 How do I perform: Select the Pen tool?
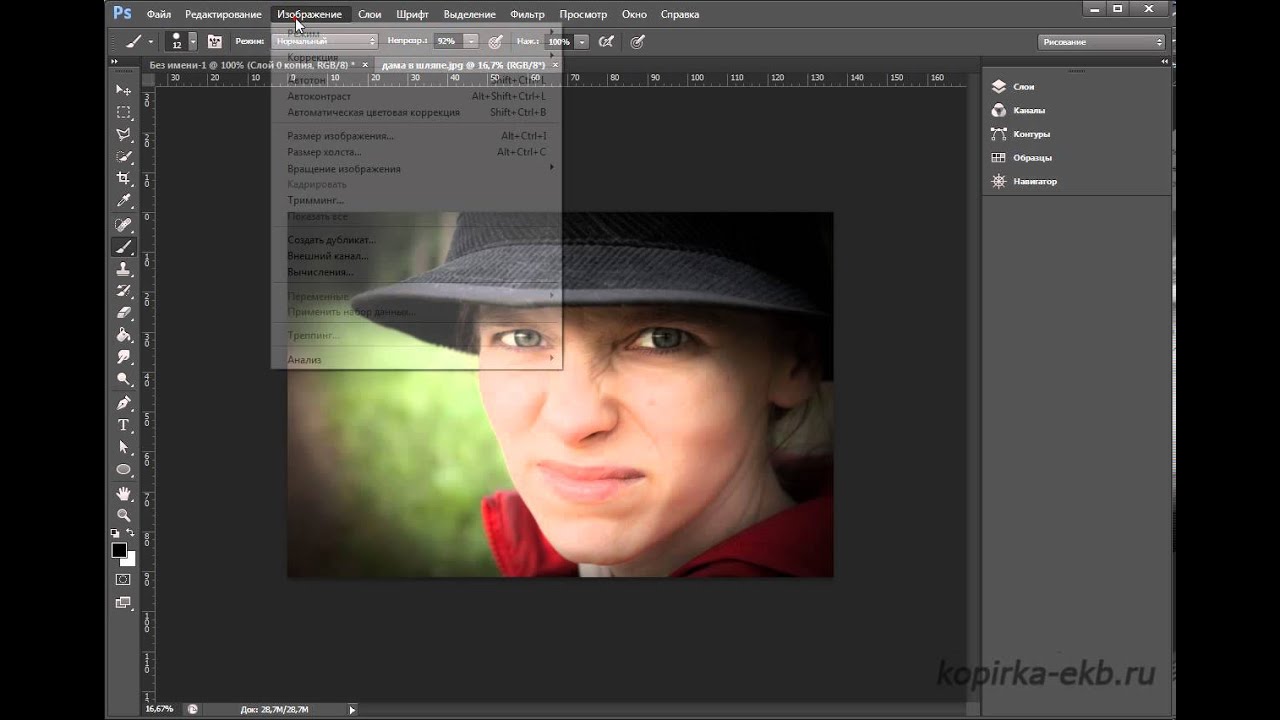click(x=124, y=403)
